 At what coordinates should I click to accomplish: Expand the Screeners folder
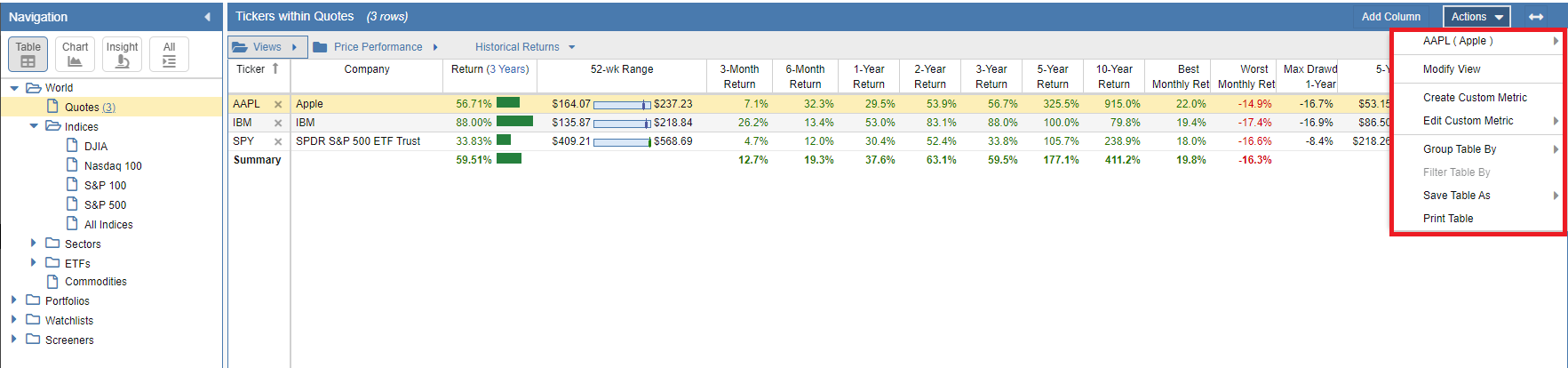(14, 340)
